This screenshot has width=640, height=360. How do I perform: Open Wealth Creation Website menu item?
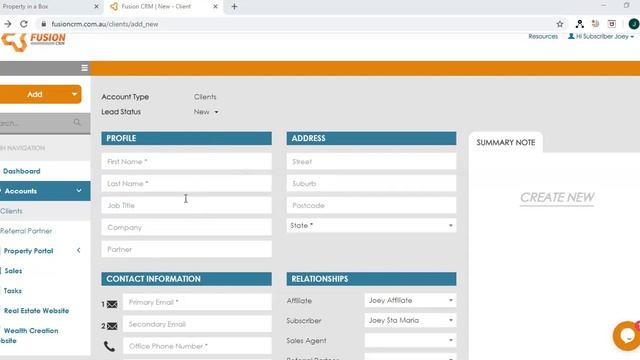(29, 336)
